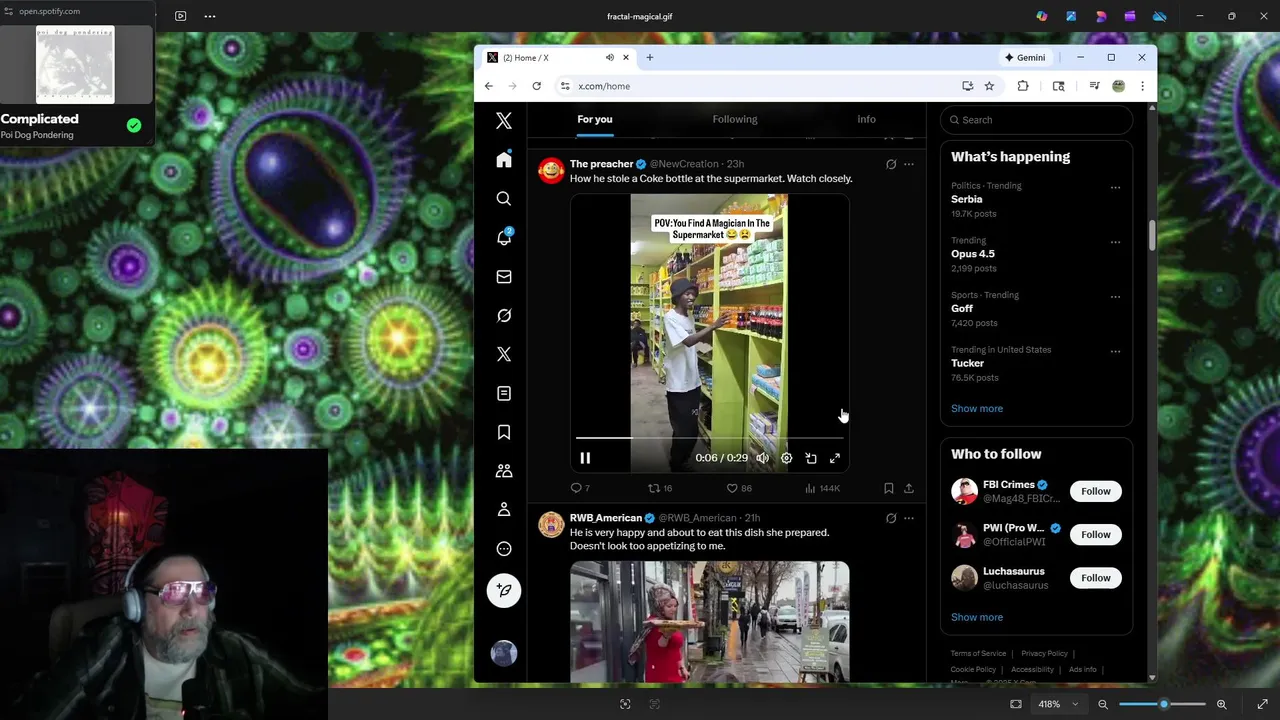Show more trends under What's happening
The width and height of the screenshot is (1280, 720).
[x=977, y=408]
